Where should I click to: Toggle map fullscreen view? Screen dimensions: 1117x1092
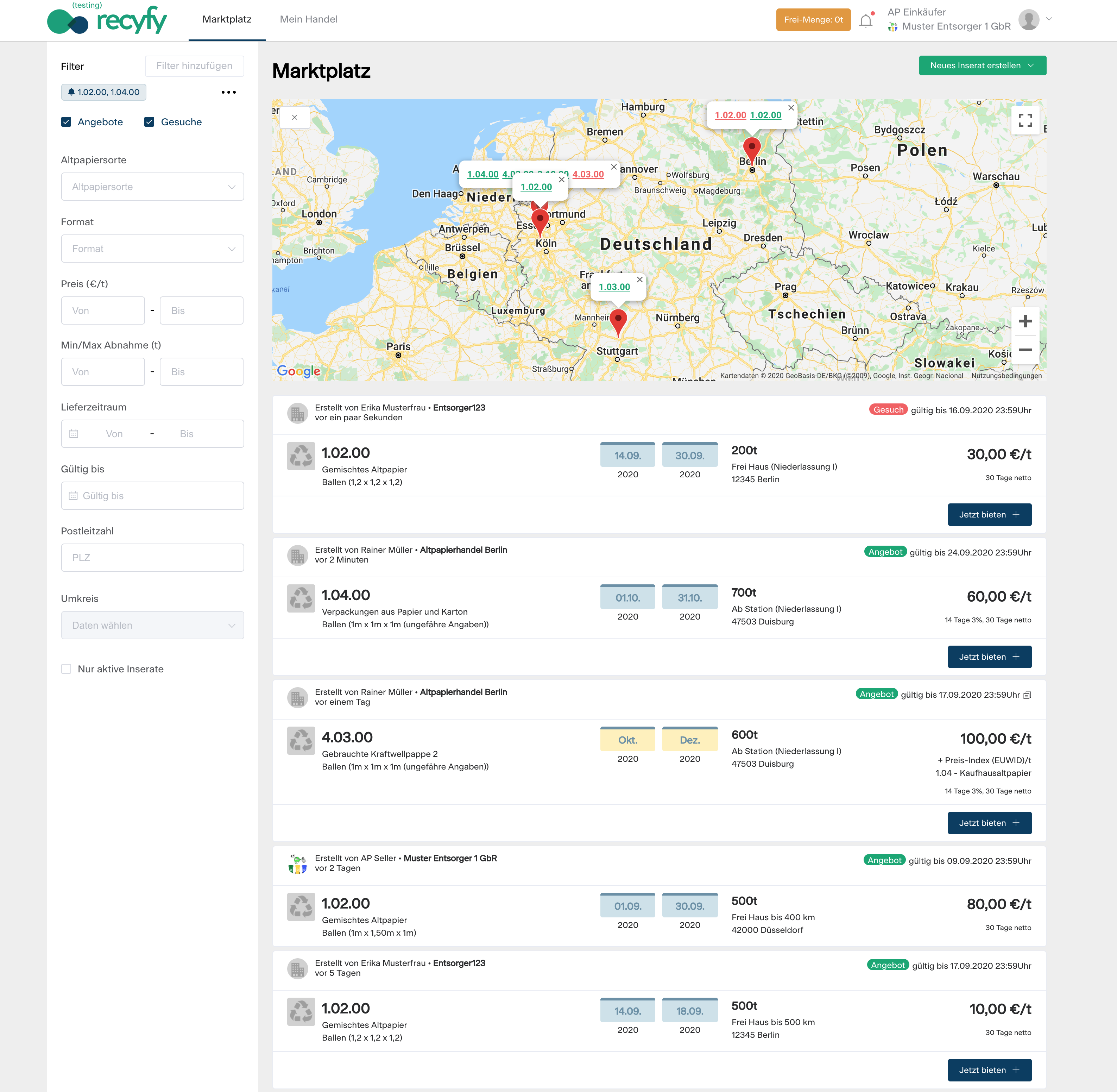[x=1025, y=120]
